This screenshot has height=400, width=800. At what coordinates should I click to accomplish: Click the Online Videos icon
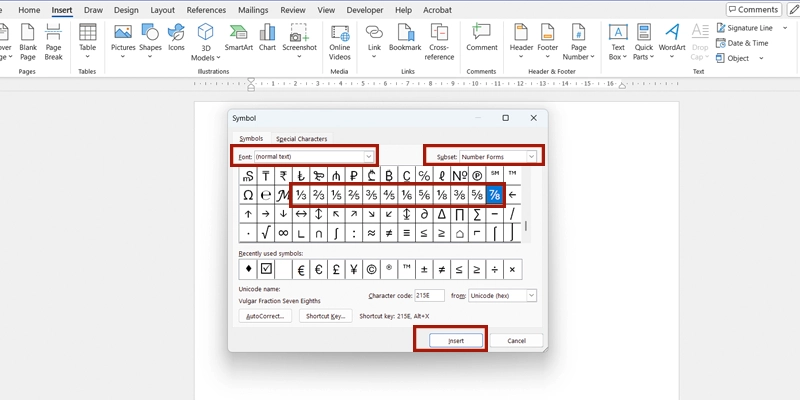pyautogui.click(x=340, y=37)
